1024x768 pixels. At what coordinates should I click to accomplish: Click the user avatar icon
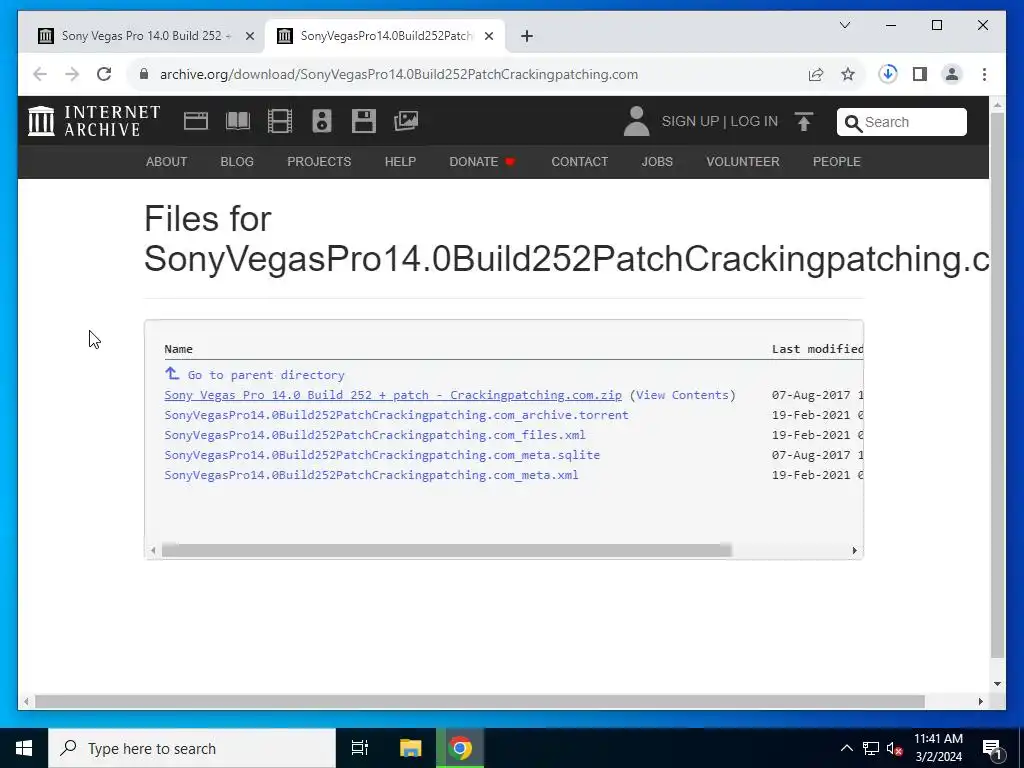pos(636,121)
